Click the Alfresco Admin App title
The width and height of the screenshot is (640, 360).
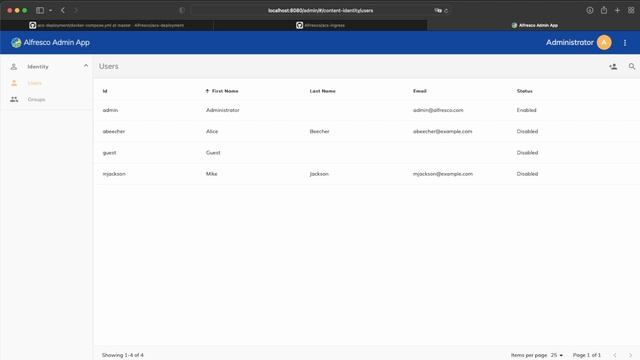(x=57, y=42)
